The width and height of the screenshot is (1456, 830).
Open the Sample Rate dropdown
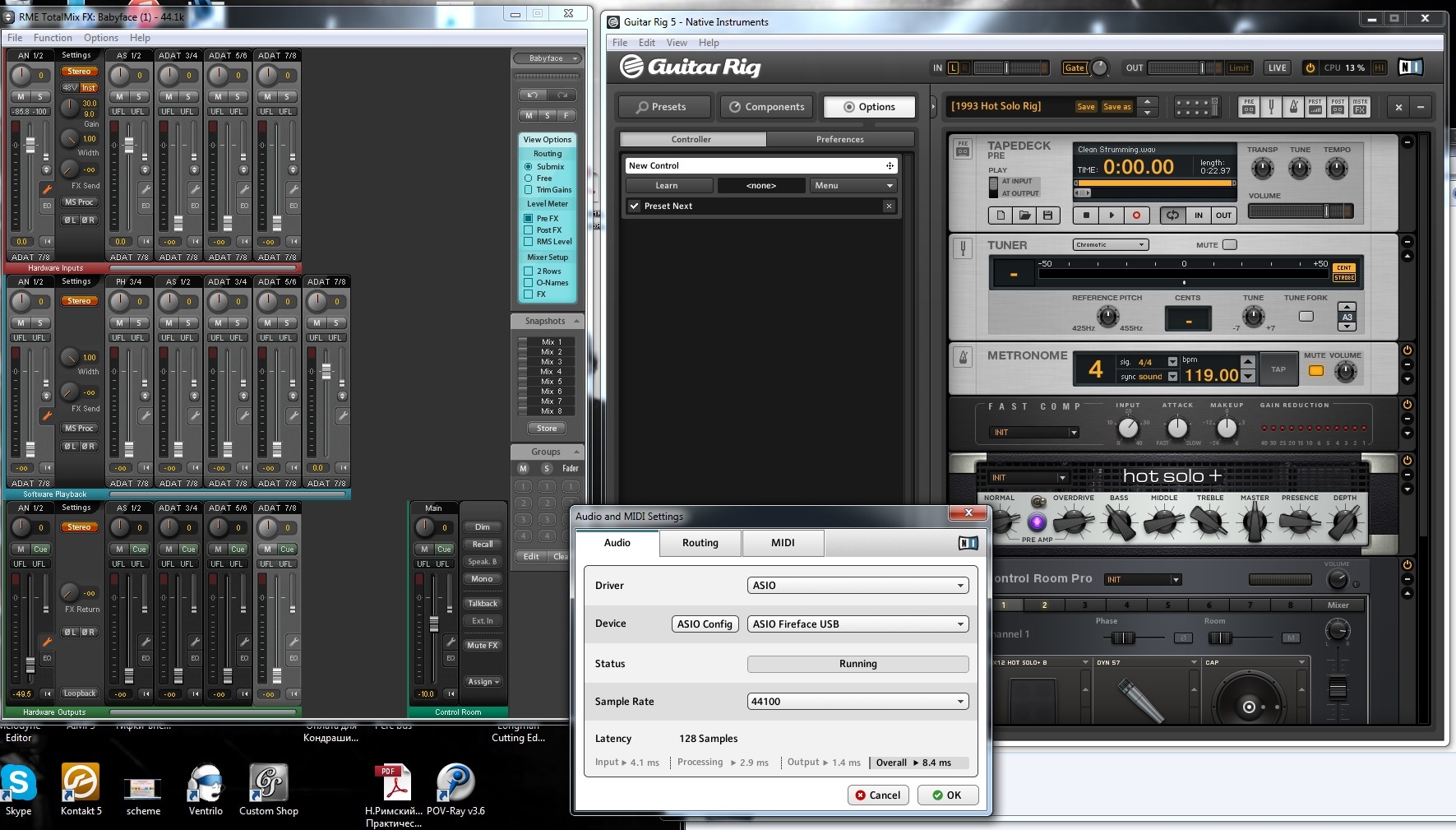point(858,702)
